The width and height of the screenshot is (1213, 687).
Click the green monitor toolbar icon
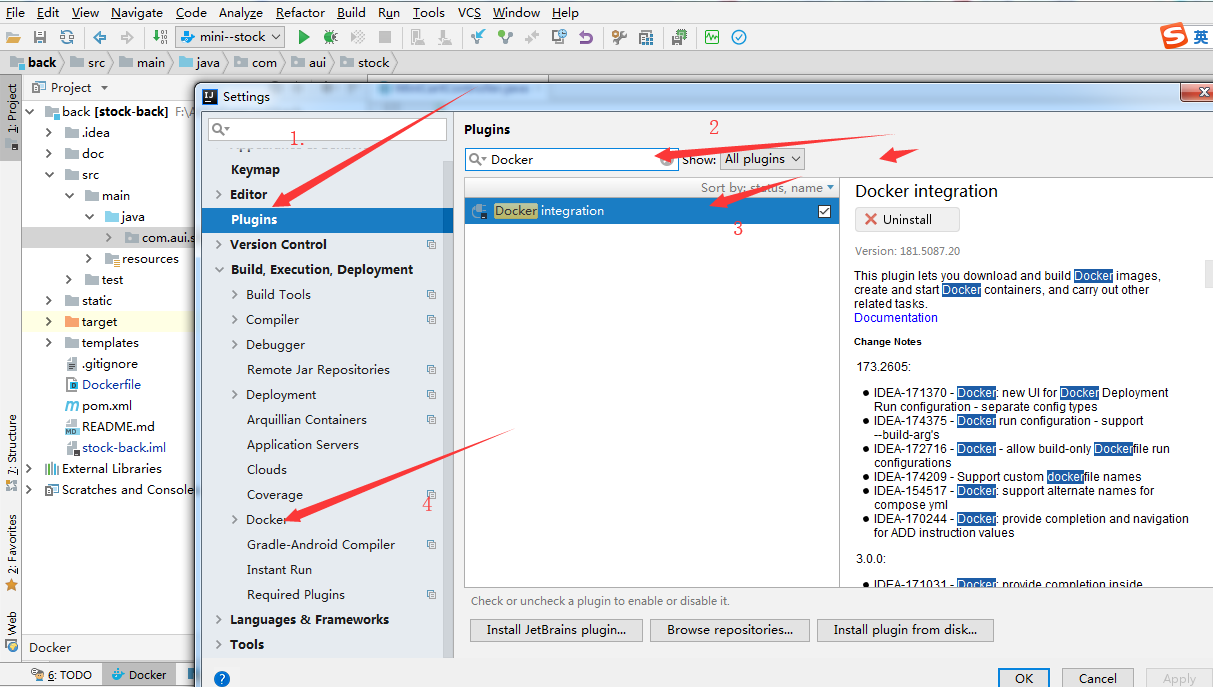712,37
